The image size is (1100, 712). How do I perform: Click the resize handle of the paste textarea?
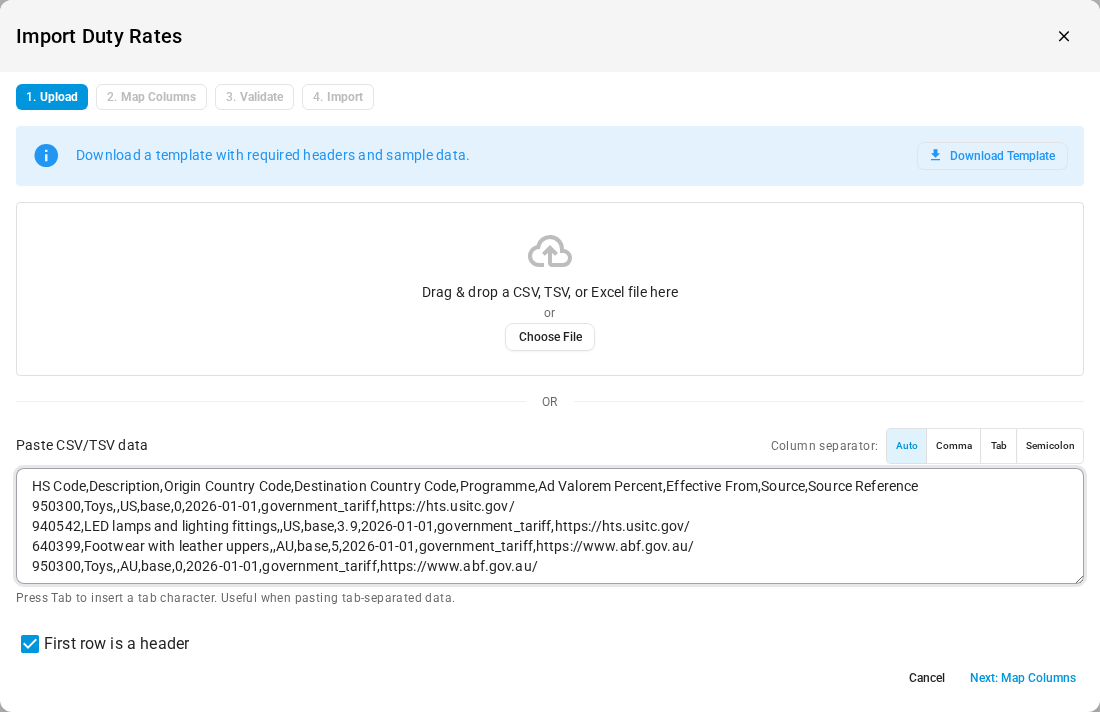coord(1079,579)
